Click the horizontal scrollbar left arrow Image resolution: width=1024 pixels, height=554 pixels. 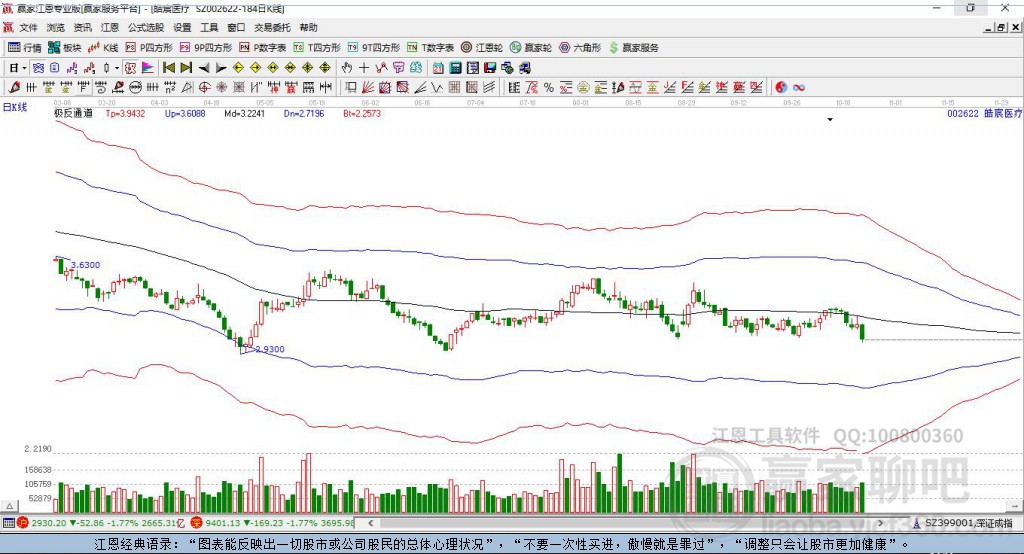point(370,523)
